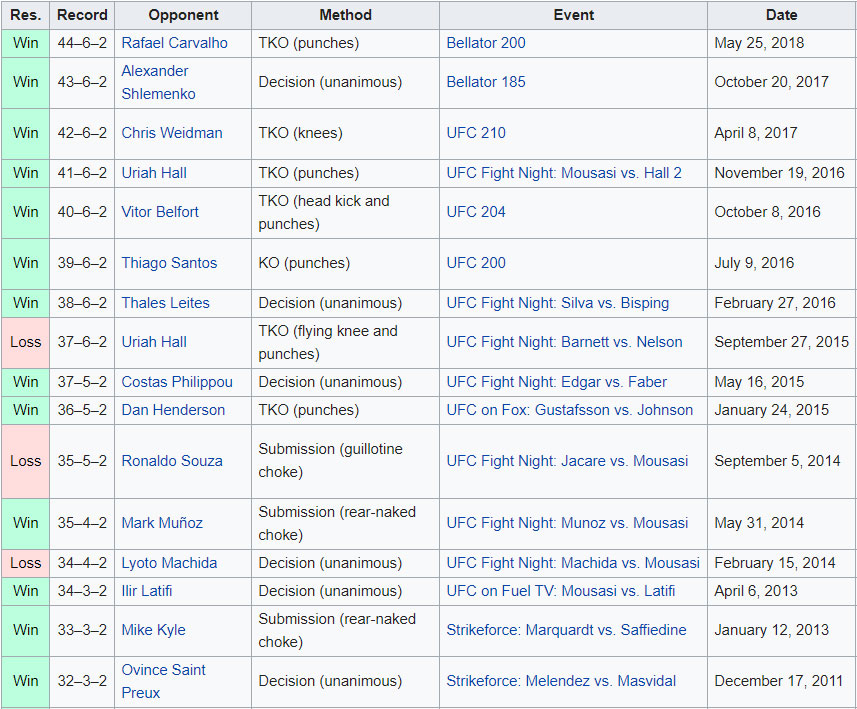The width and height of the screenshot is (857, 709).
Task: Open UFC Fight Night: Barnett vs. Nelson
Action: tap(564, 342)
